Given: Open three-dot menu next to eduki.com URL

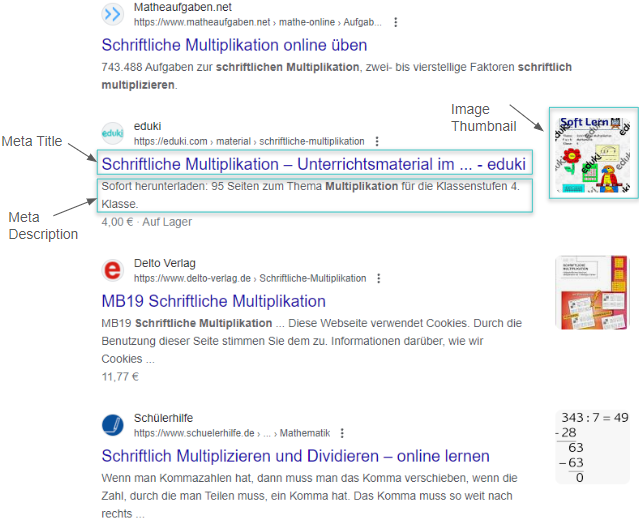Looking at the screenshot, I should point(377,141).
